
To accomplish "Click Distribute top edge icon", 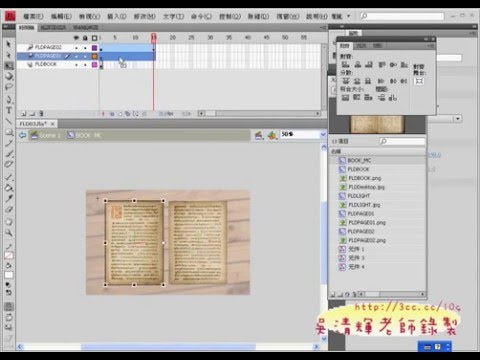I will coord(346,81).
